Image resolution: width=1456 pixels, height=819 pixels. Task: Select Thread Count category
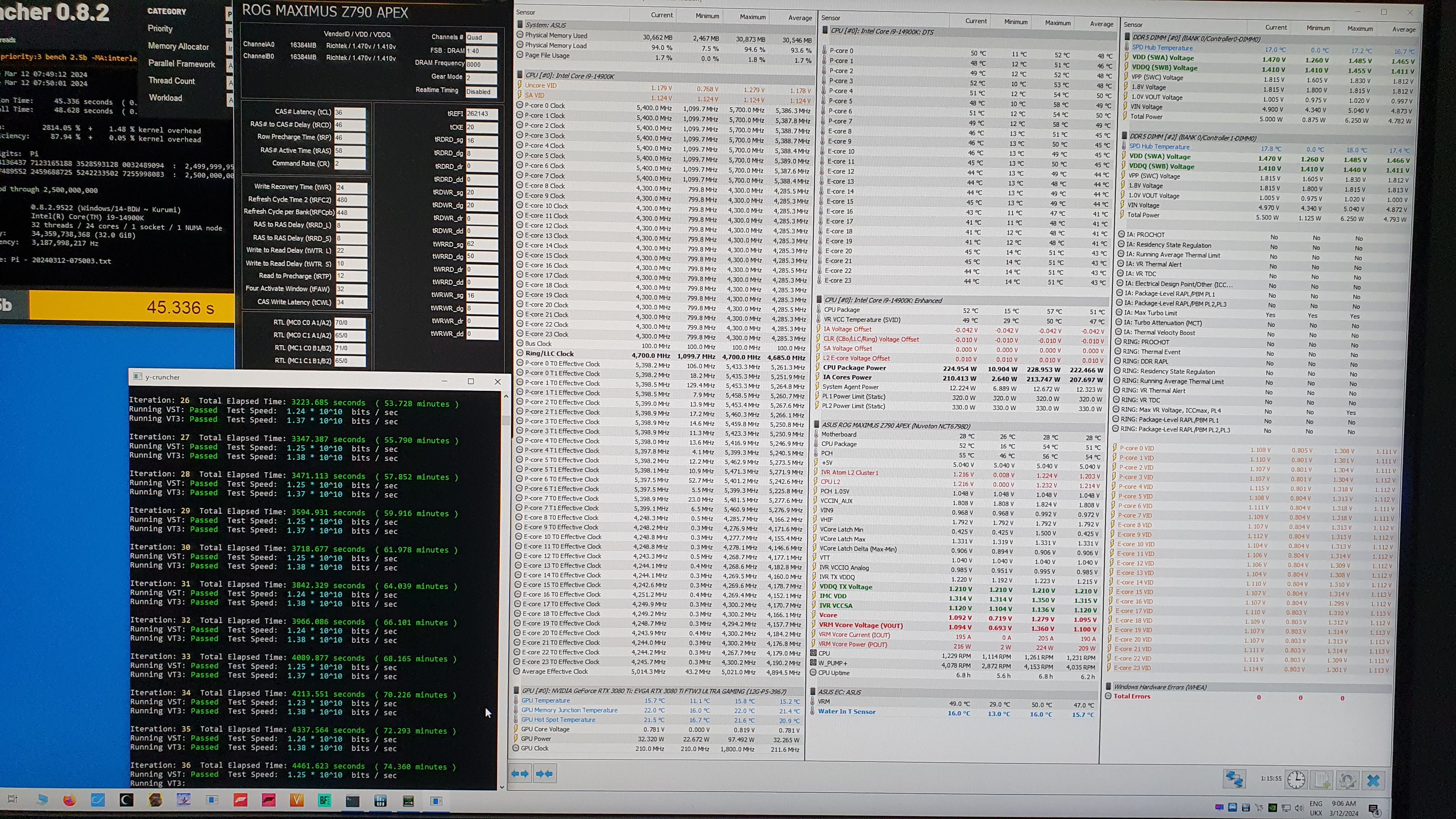[171, 81]
